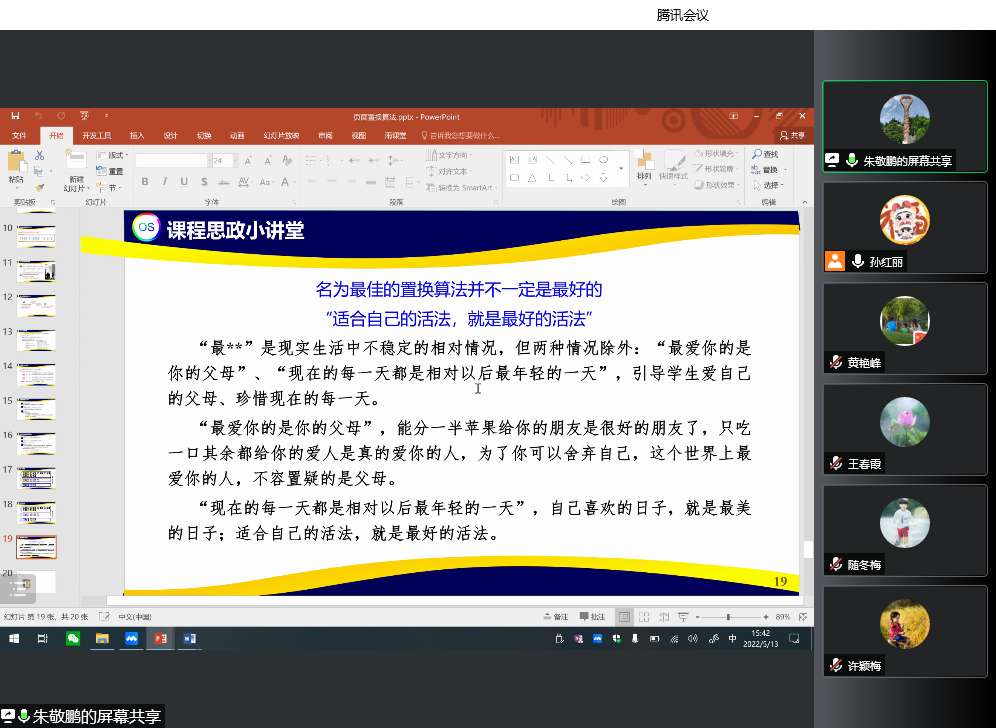The width and height of the screenshot is (996, 728).
Task: Click the Find magnifier icon
Action: [757, 154]
